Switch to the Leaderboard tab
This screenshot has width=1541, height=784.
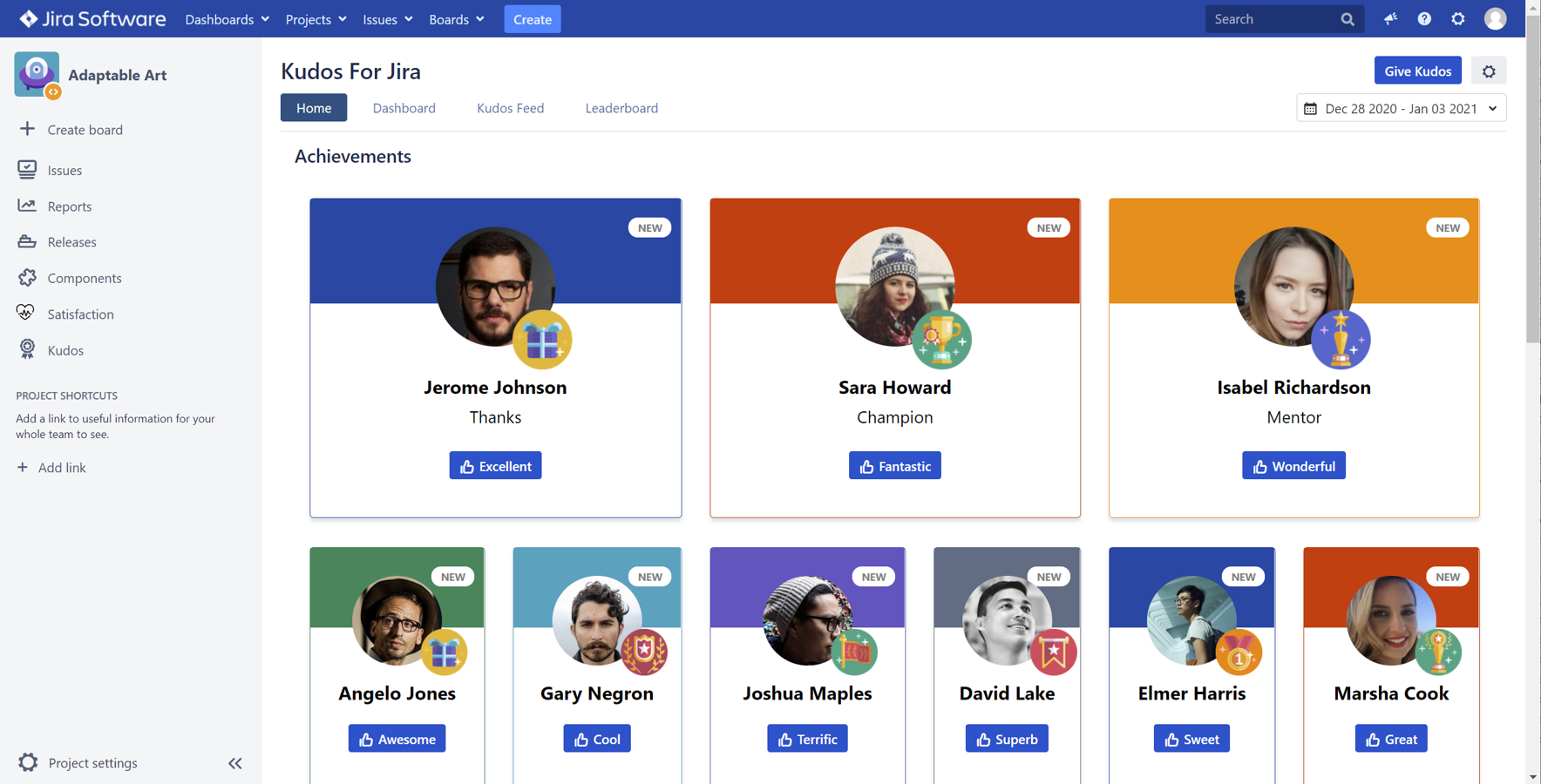click(x=621, y=108)
